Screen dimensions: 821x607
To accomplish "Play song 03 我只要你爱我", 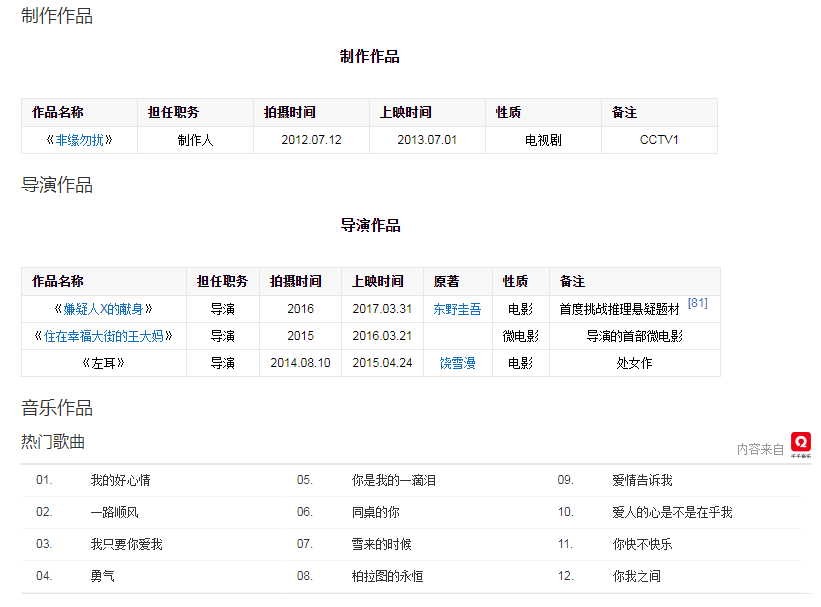I will (126, 544).
